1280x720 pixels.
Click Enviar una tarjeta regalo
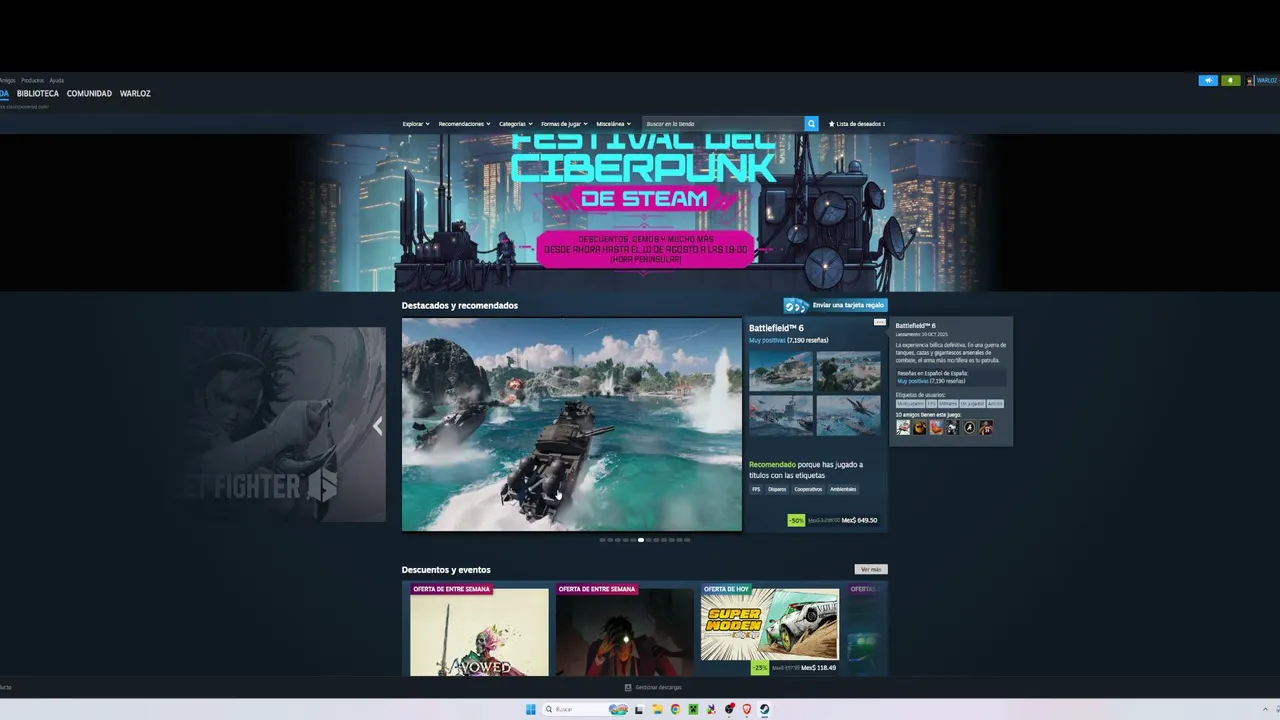pyautogui.click(x=835, y=305)
